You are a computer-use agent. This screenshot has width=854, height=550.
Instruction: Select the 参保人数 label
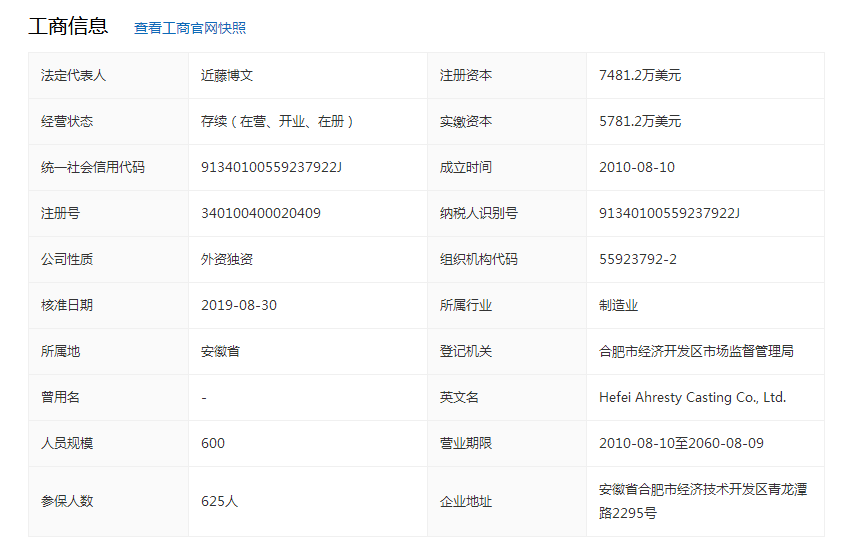67,501
